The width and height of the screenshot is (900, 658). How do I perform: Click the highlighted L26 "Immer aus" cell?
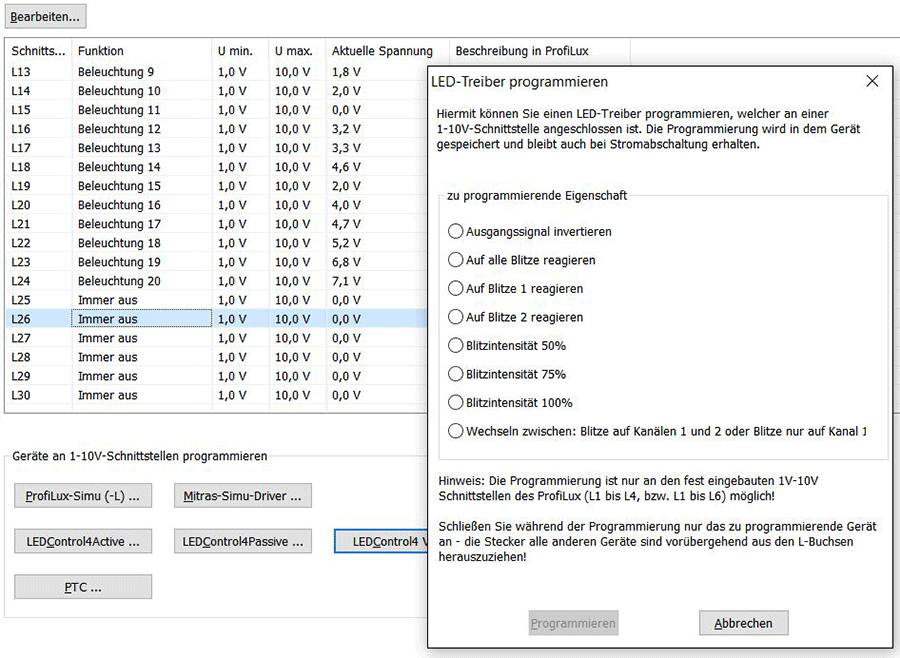(x=140, y=319)
